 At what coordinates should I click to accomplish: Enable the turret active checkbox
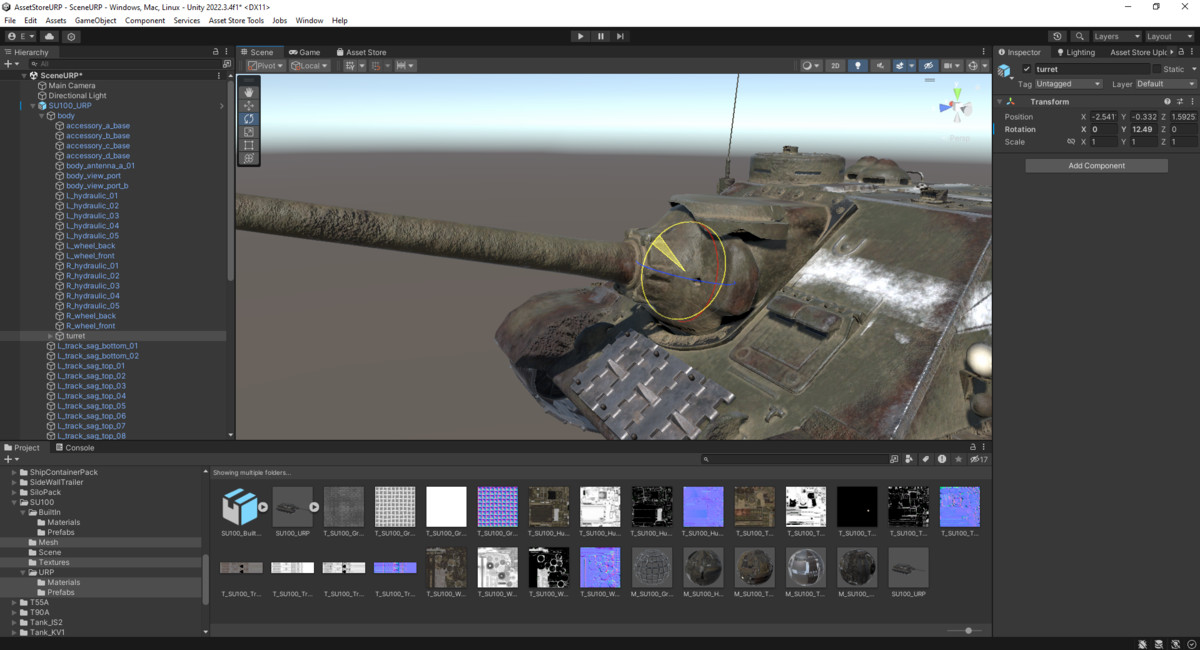point(1027,69)
